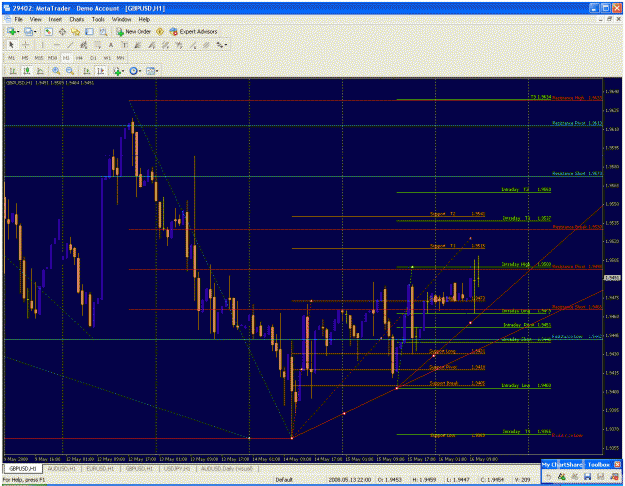Switch to the USDJPY,H1 chart tab

pyautogui.click(x=178, y=469)
